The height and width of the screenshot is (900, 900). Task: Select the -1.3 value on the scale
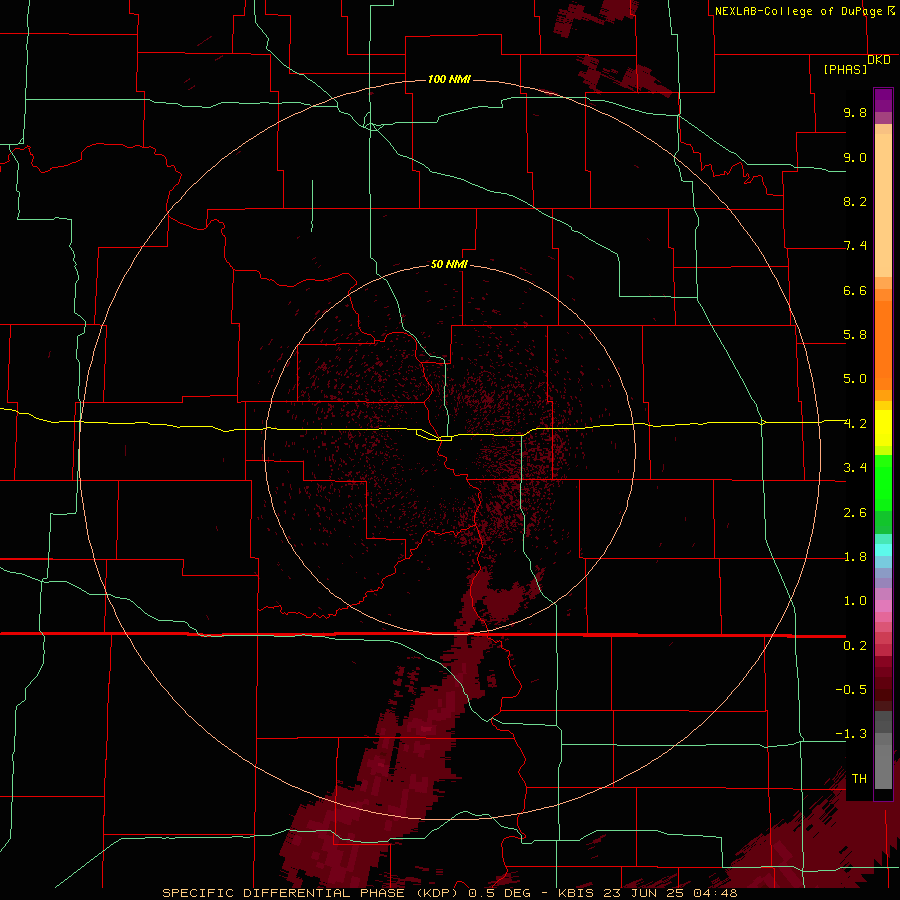[x=851, y=734]
